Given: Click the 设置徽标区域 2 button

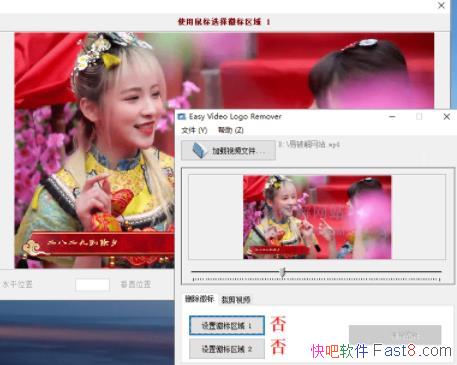Looking at the screenshot, I should pos(227,349).
